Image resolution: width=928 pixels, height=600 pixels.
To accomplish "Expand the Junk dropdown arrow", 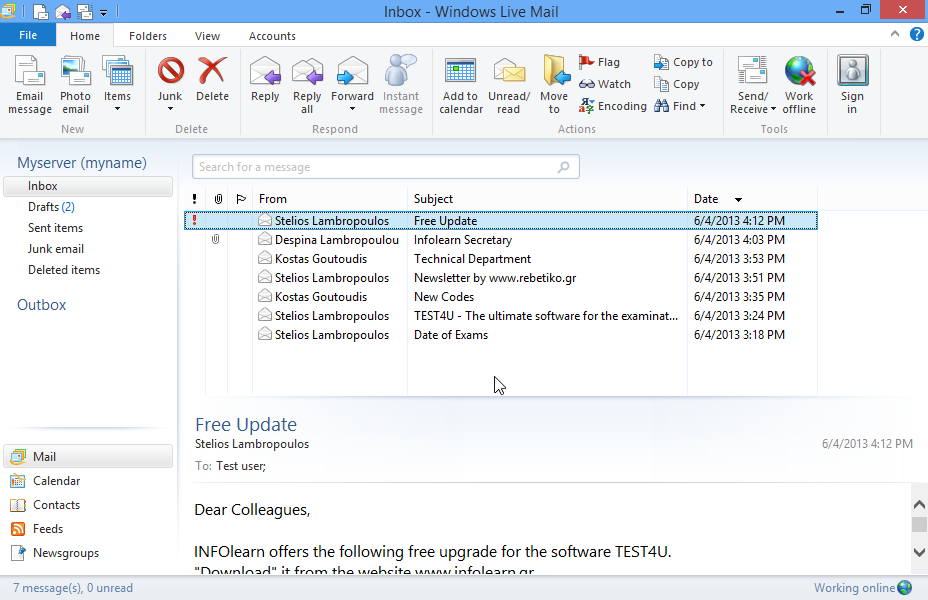I will coord(170,109).
